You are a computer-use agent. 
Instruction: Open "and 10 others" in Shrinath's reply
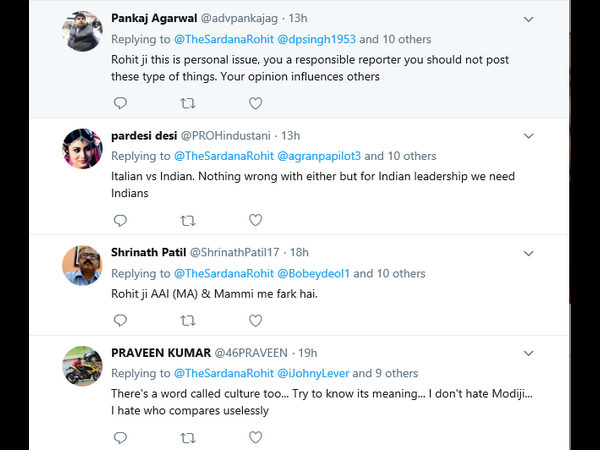tap(397, 273)
